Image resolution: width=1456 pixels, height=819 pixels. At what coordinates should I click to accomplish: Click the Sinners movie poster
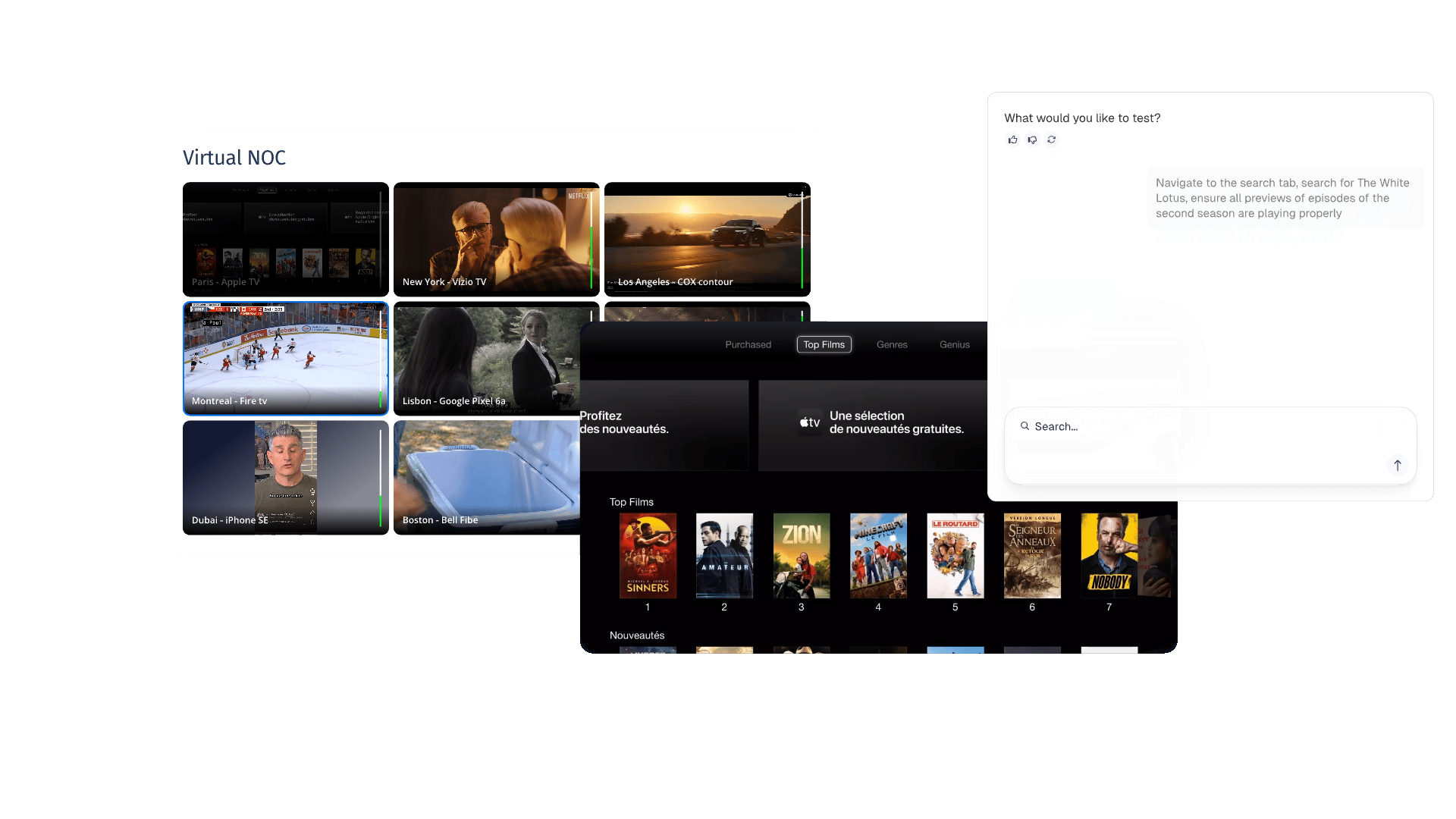pyautogui.click(x=648, y=556)
